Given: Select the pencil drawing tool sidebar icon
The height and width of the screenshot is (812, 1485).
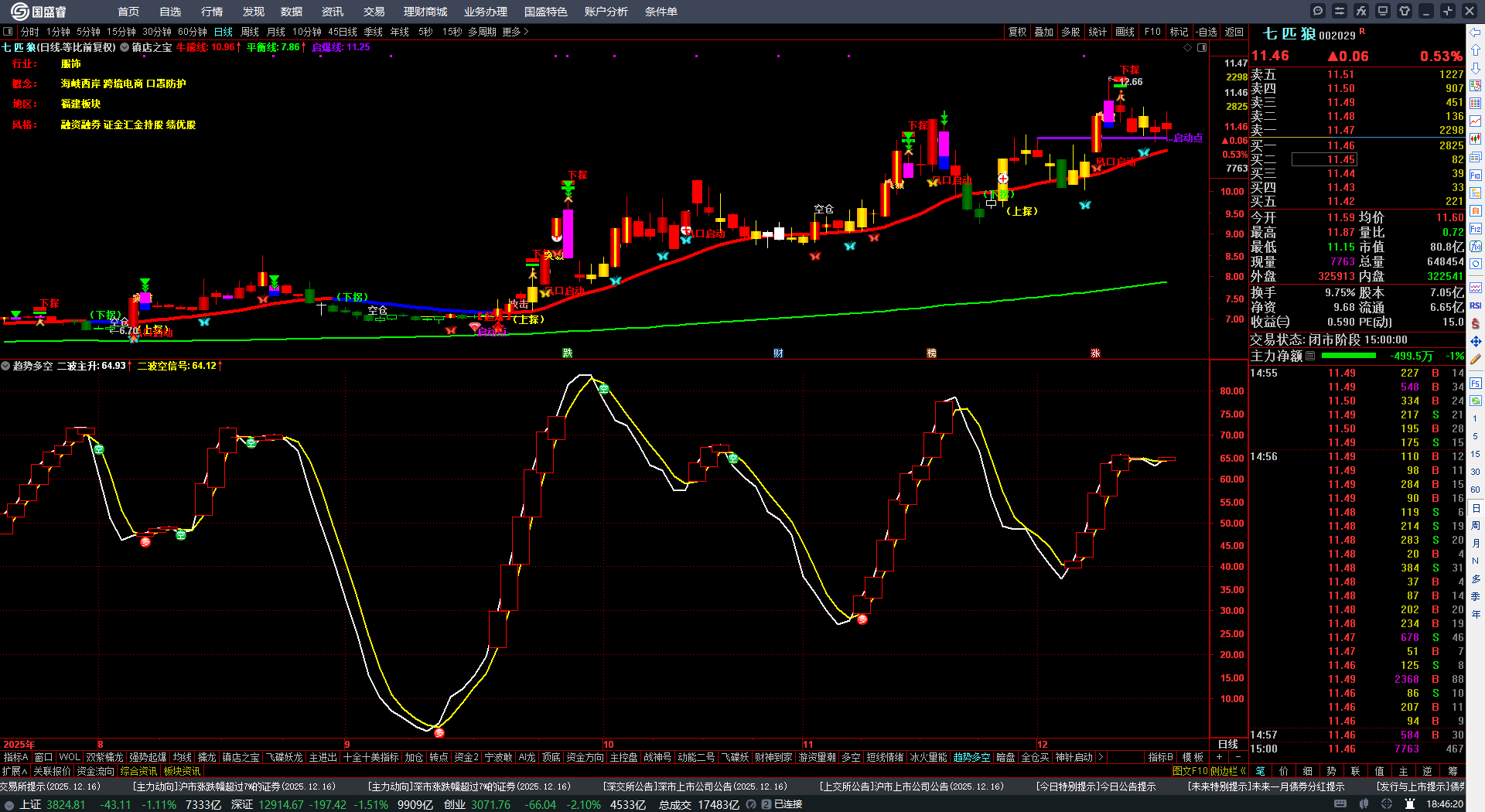Looking at the screenshot, I should pyautogui.click(x=1476, y=359).
